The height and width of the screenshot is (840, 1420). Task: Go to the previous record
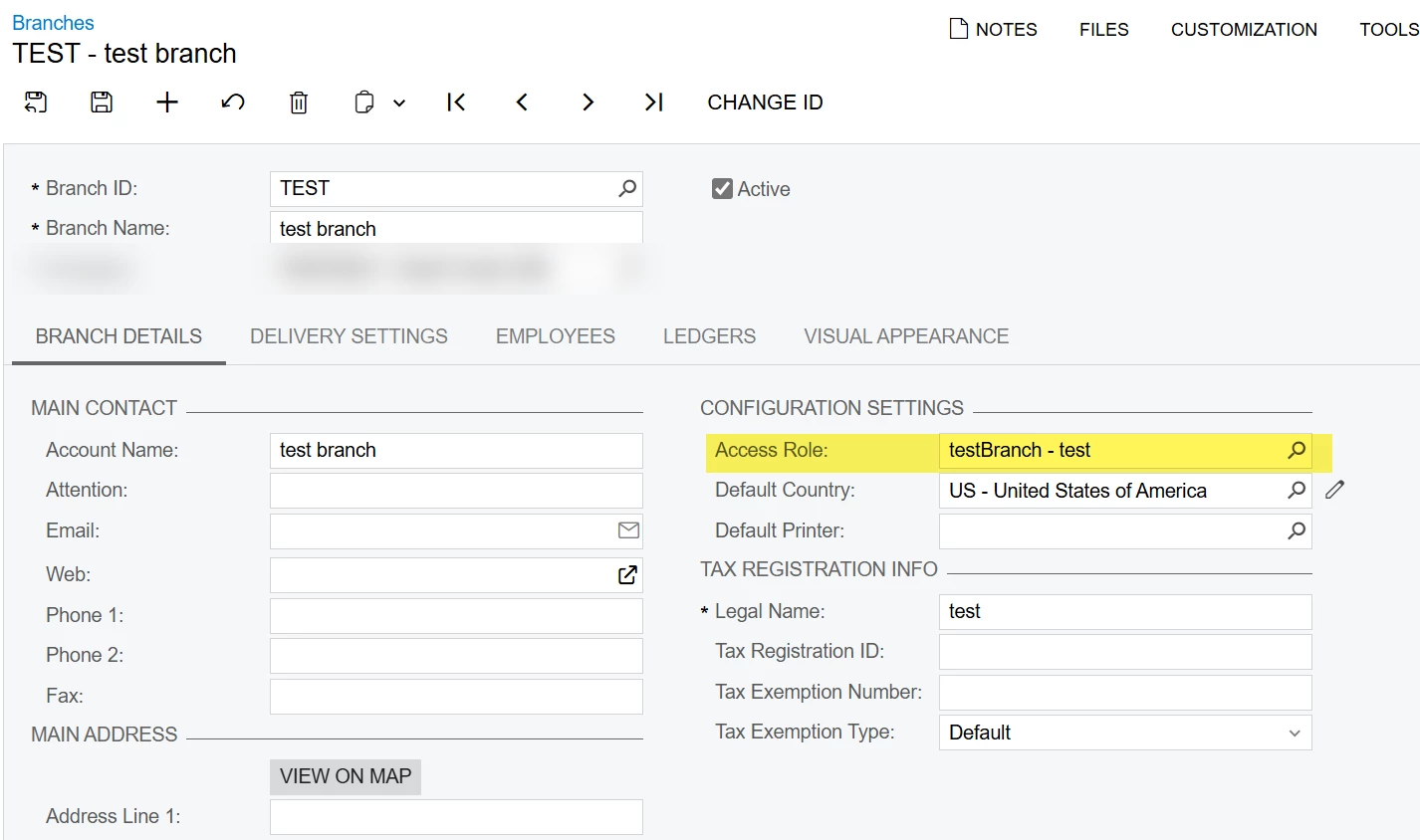click(522, 102)
